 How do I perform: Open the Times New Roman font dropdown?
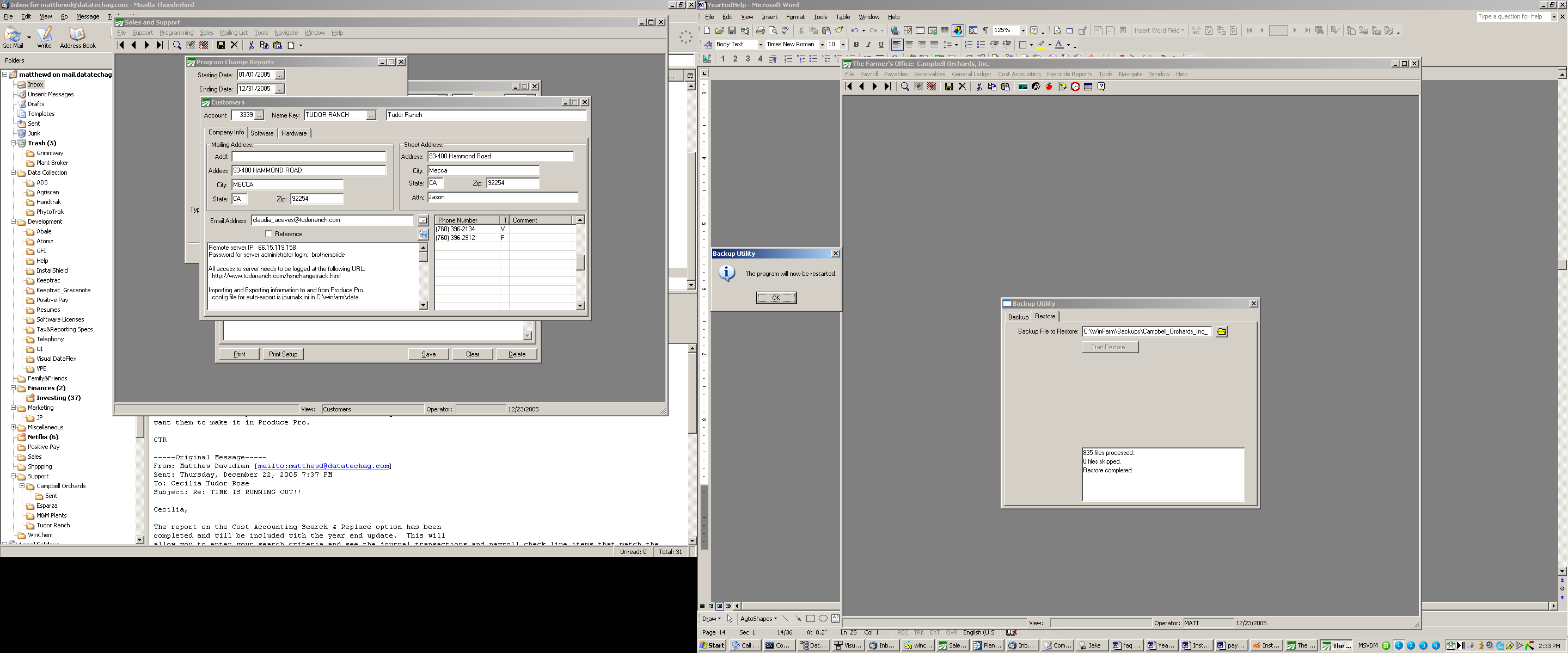[822, 45]
